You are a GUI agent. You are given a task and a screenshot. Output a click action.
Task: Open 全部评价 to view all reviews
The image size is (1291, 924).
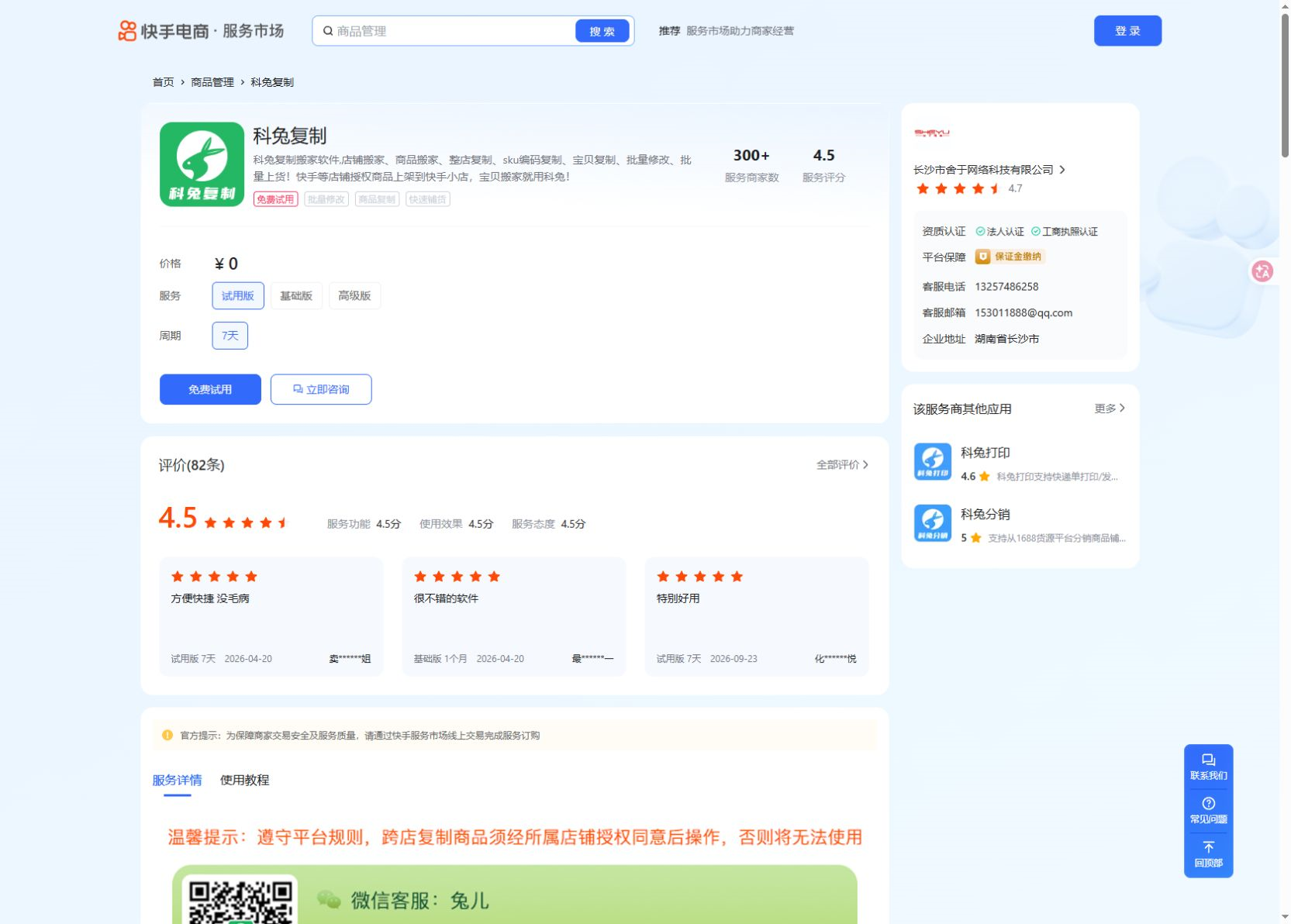[x=842, y=464]
